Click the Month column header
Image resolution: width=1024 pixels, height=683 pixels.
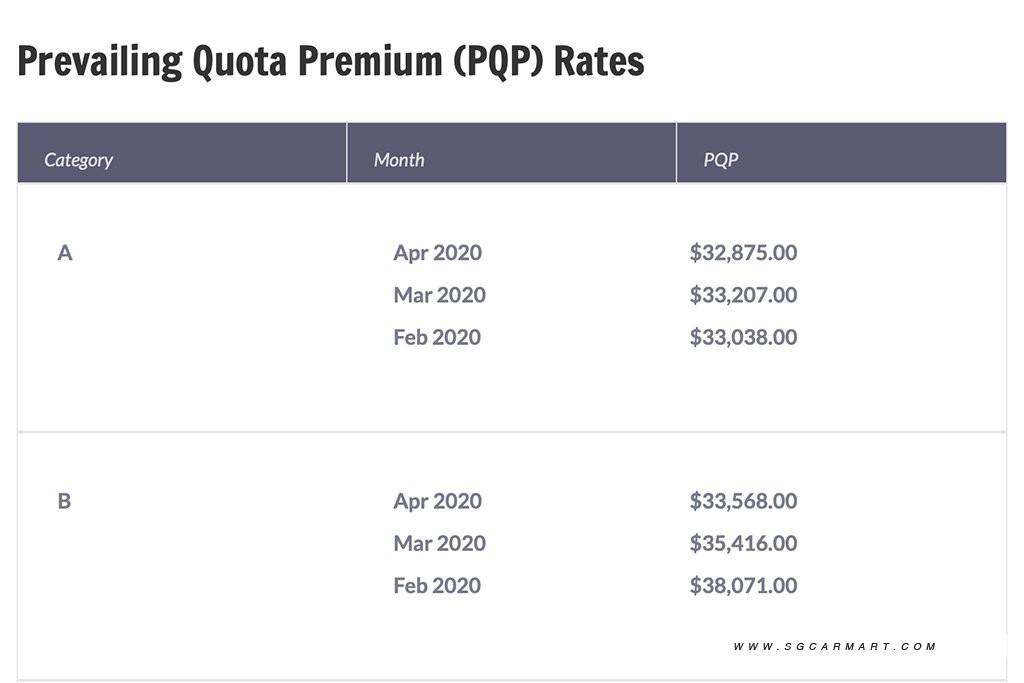(399, 160)
